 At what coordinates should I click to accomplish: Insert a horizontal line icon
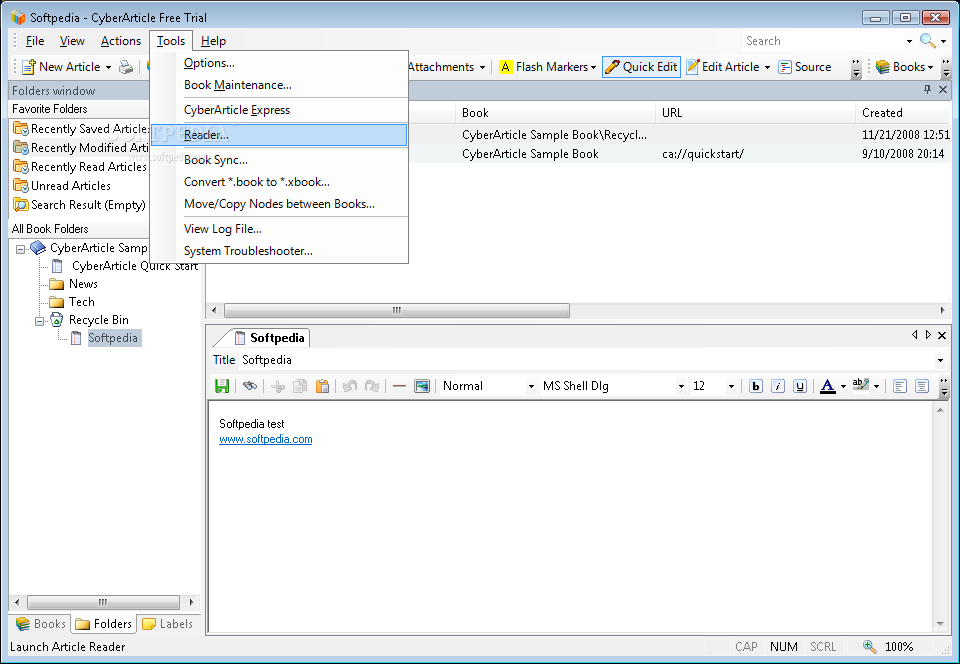click(x=399, y=386)
